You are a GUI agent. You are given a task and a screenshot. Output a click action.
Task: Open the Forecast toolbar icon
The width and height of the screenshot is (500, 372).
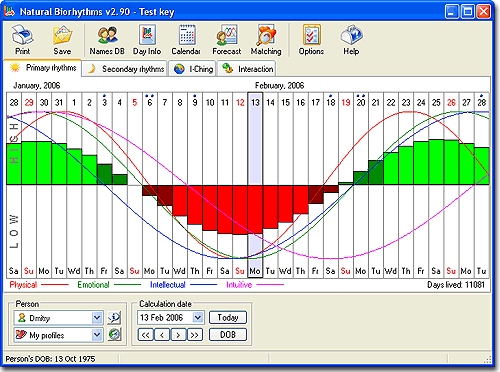(x=227, y=40)
